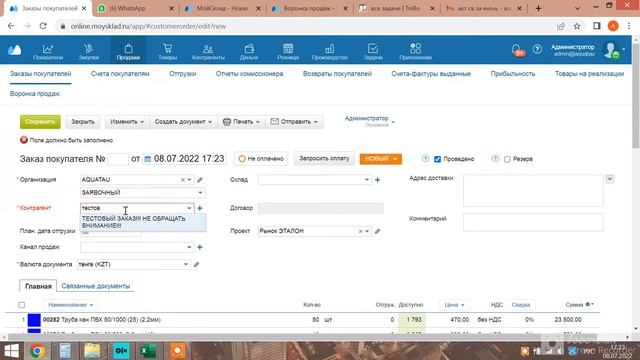
Task: Click the MoySklad logo icon
Action: click(x=15, y=50)
